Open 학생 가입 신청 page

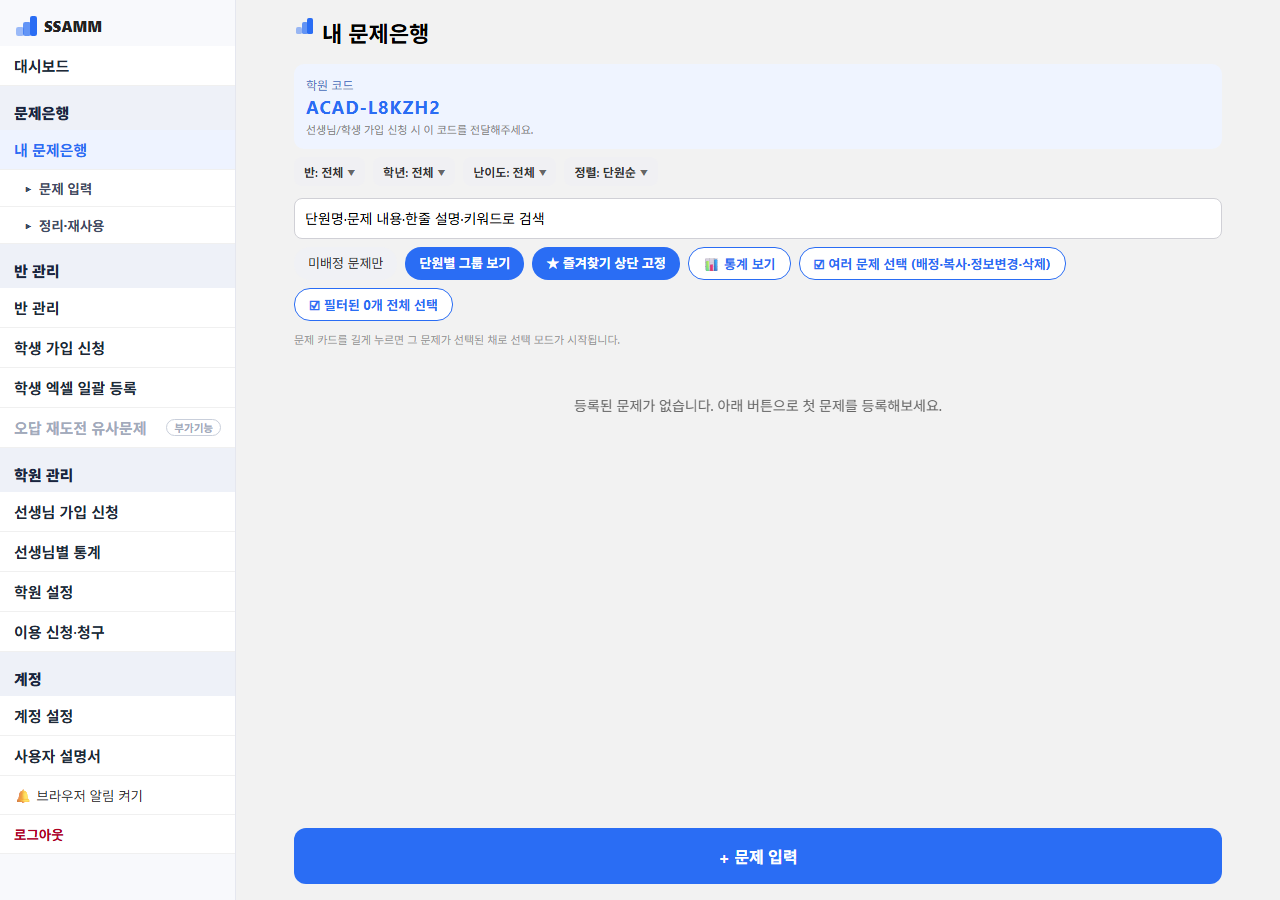117,348
